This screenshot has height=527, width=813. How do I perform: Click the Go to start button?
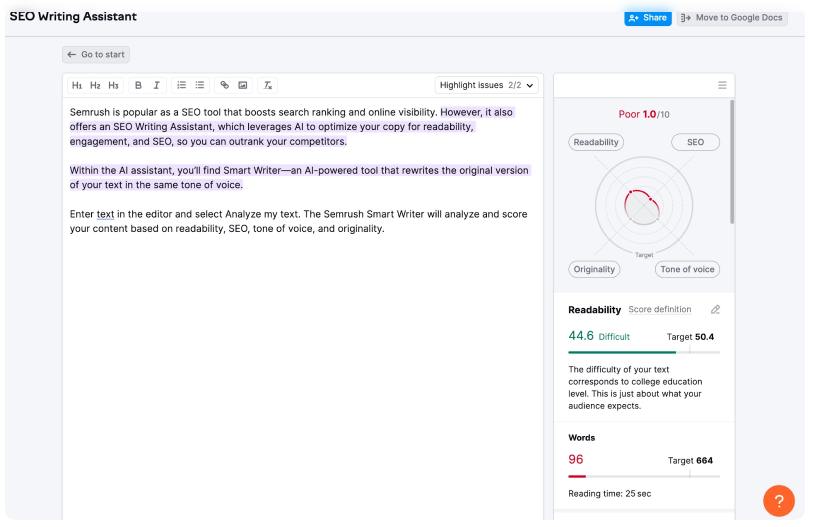(96, 55)
